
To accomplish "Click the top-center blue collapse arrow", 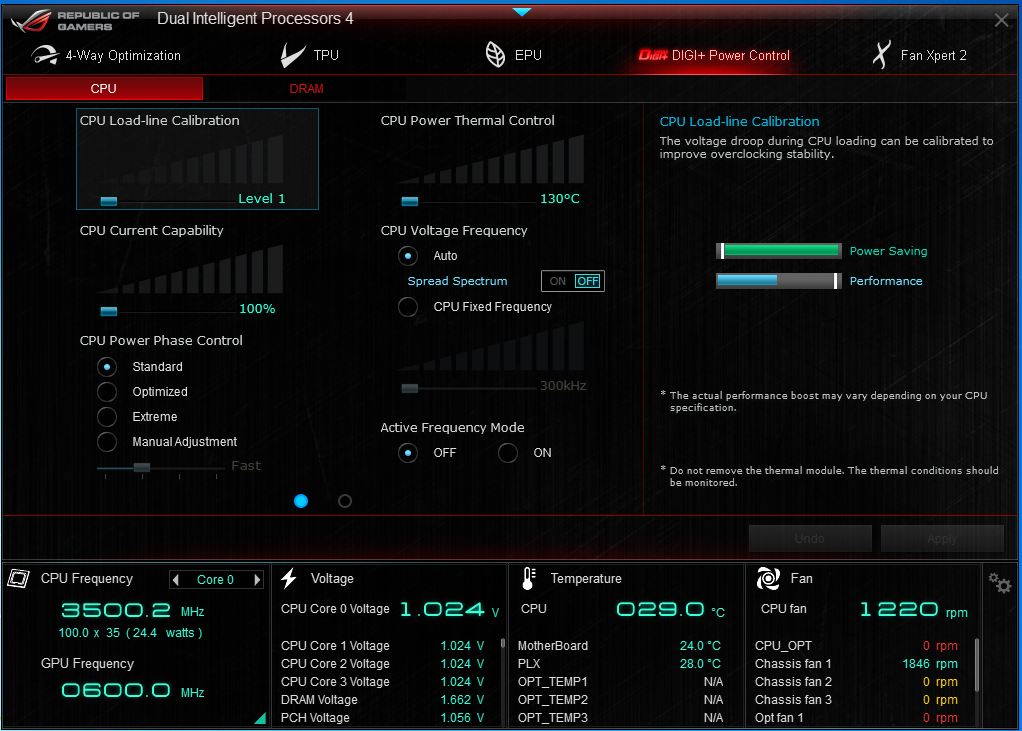I will tap(522, 12).
